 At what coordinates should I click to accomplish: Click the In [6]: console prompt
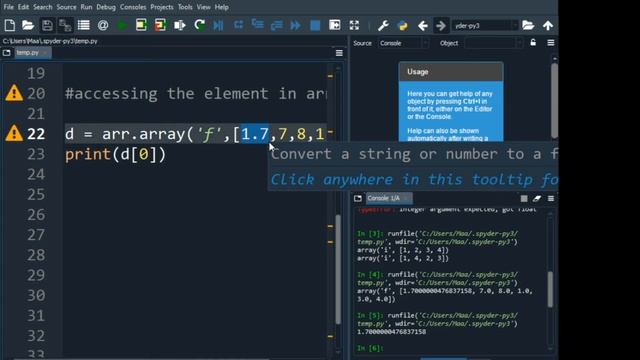pos(370,348)
